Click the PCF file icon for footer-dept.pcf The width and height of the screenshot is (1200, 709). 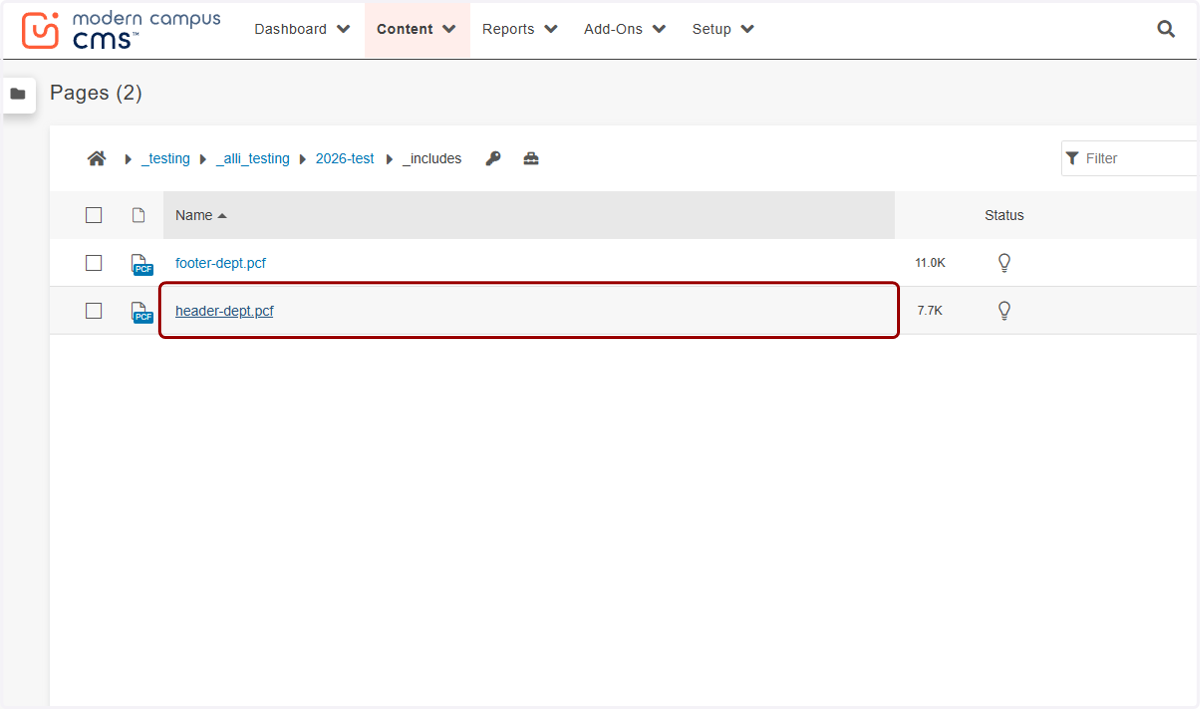click(142, 264)
